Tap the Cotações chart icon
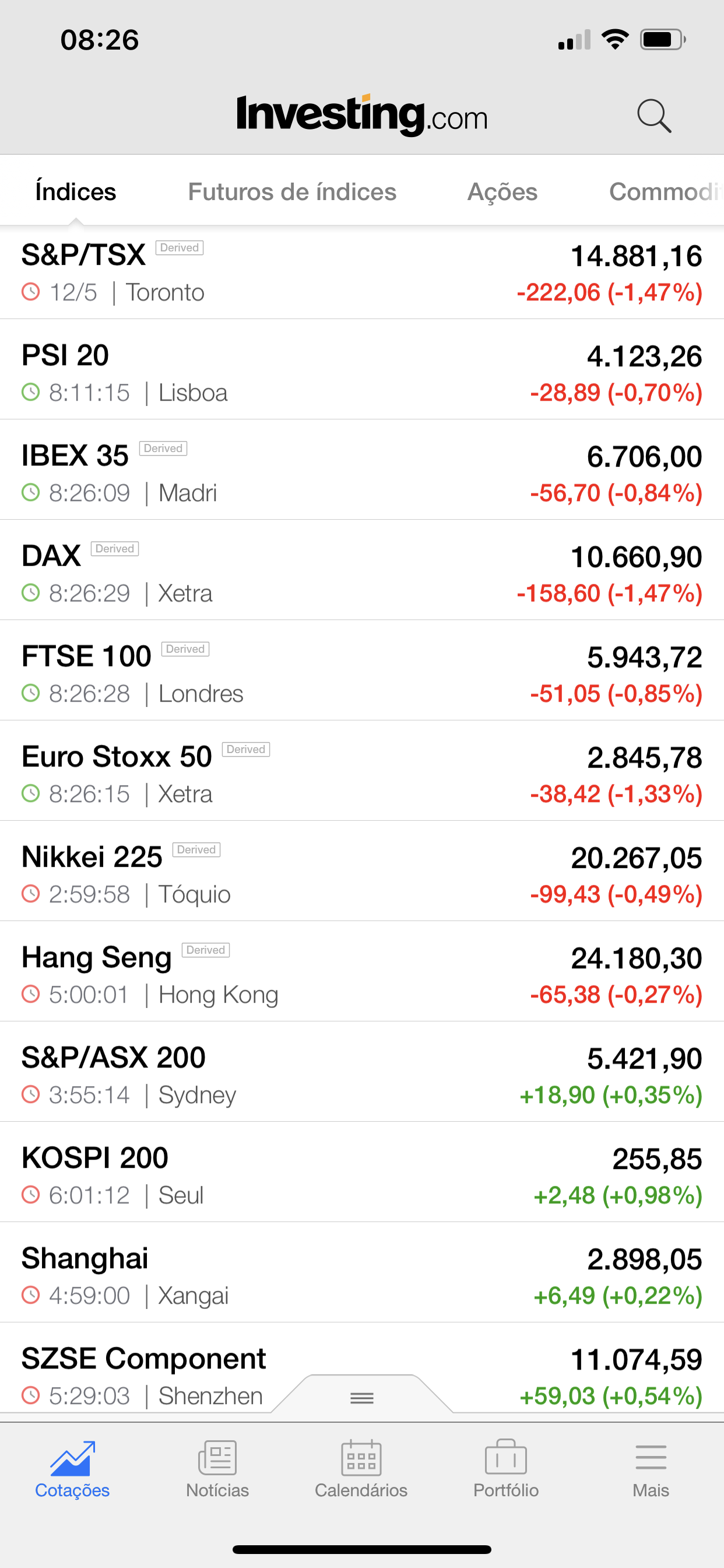Viewport: 724px width, 1568px height. [x=72, y=1459]
